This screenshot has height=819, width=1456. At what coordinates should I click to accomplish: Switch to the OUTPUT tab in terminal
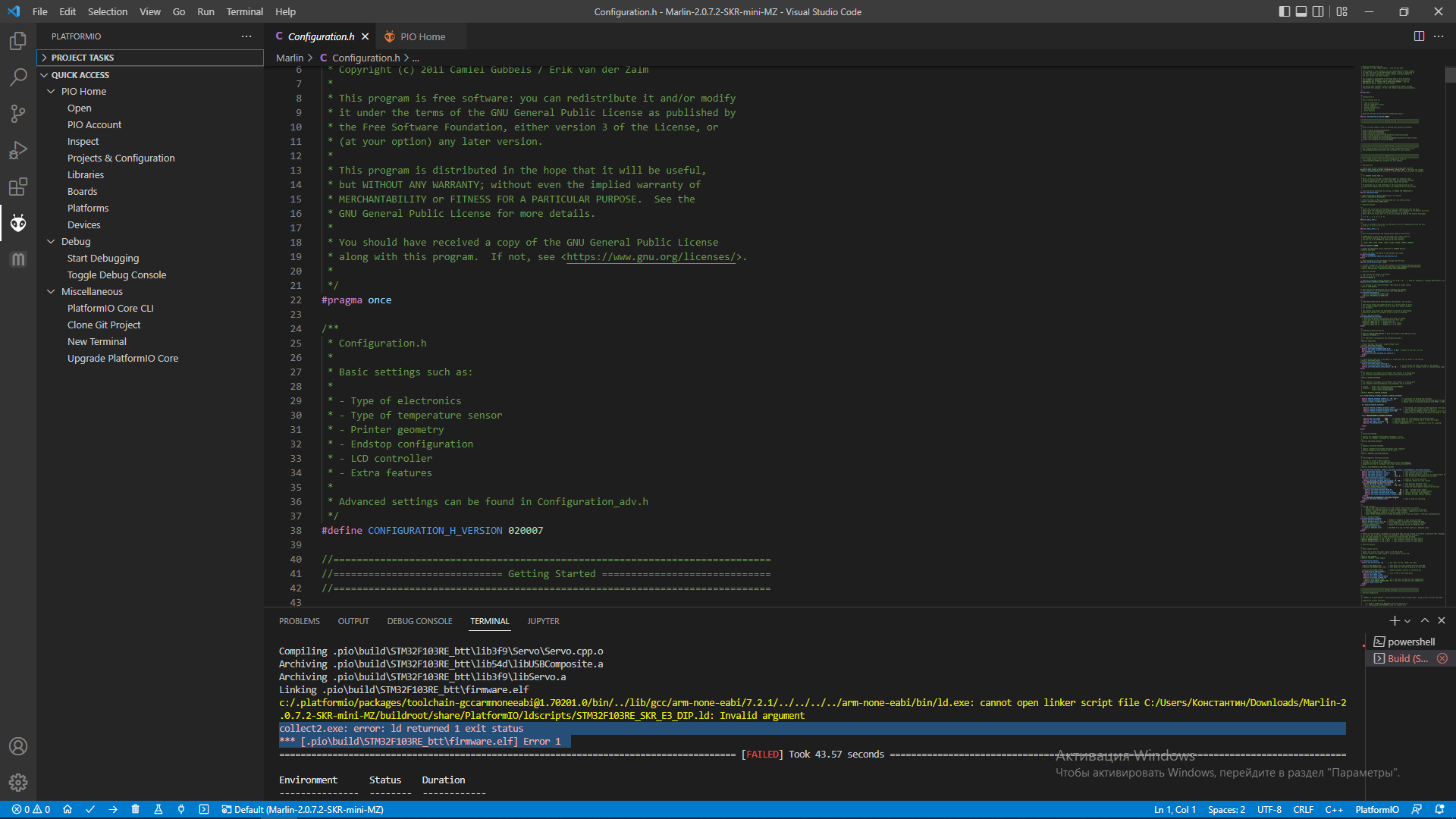(353, 621)
